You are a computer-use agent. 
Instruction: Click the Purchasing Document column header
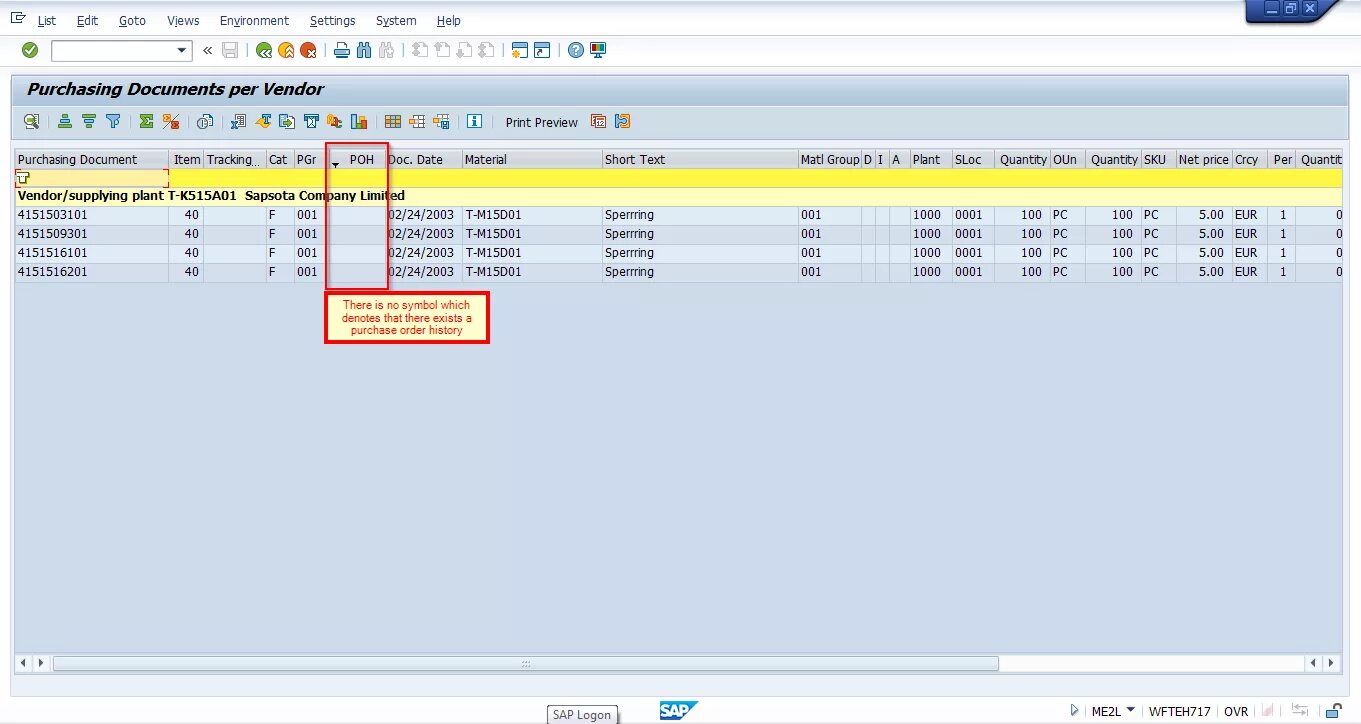coord(92,160)
